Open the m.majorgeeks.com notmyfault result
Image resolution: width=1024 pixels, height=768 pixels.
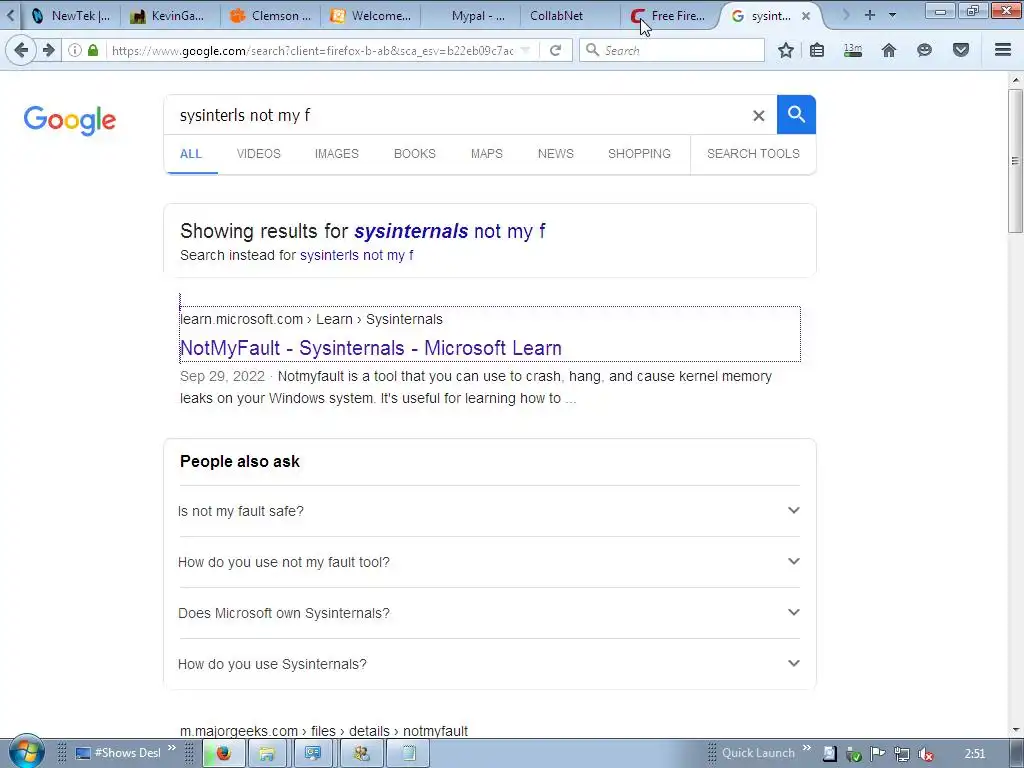(324, 731)
